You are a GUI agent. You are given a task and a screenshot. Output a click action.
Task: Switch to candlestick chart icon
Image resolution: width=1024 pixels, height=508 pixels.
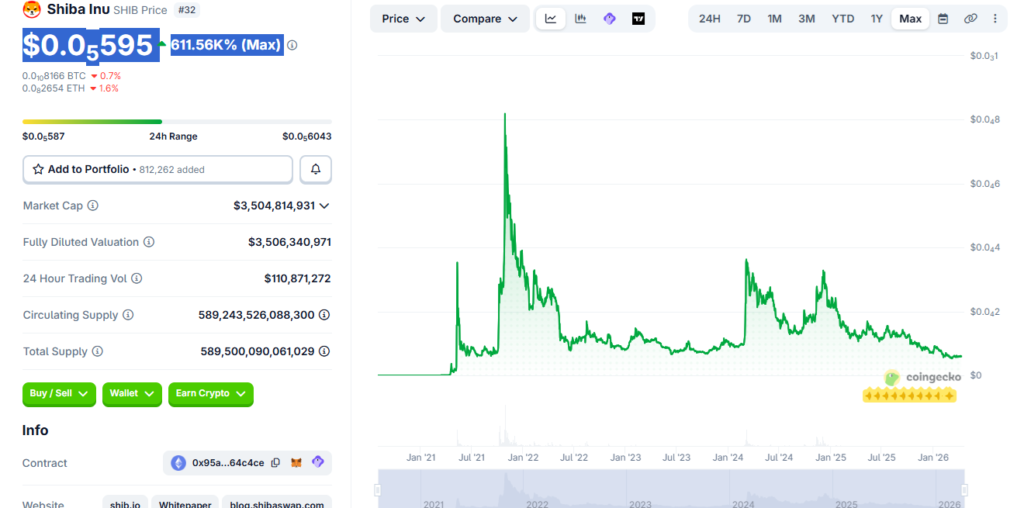click(580, 19)
